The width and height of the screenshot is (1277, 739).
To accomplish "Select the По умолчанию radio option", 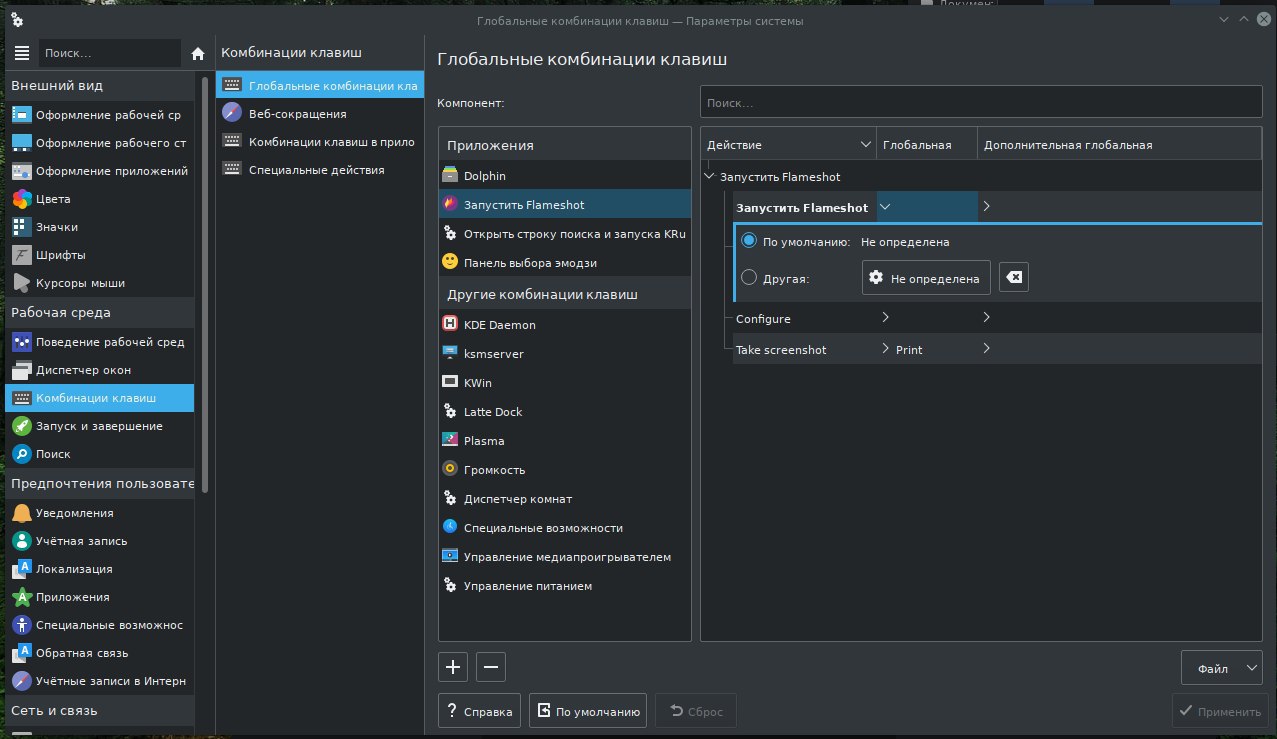I will [x=748, y=242].
